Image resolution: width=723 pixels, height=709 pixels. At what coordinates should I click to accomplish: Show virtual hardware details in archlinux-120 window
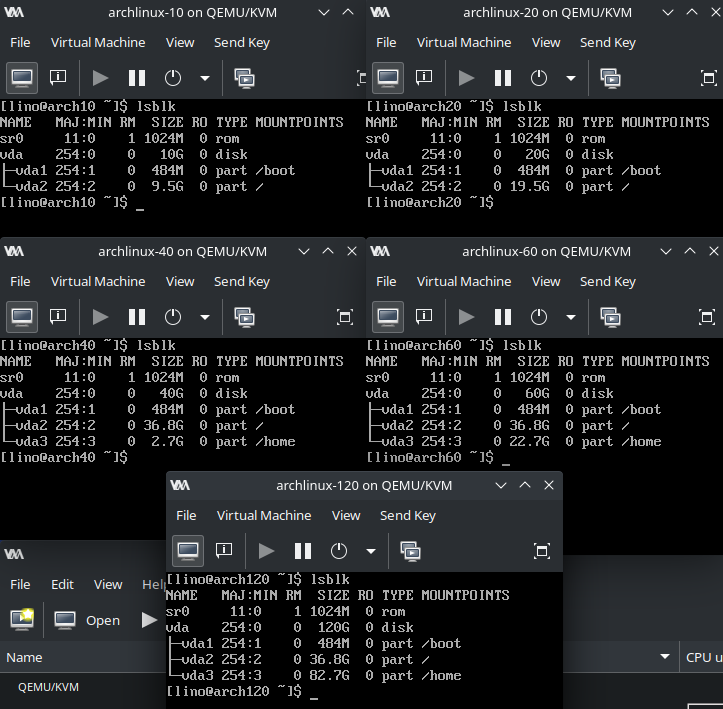[x=224, y=551]
